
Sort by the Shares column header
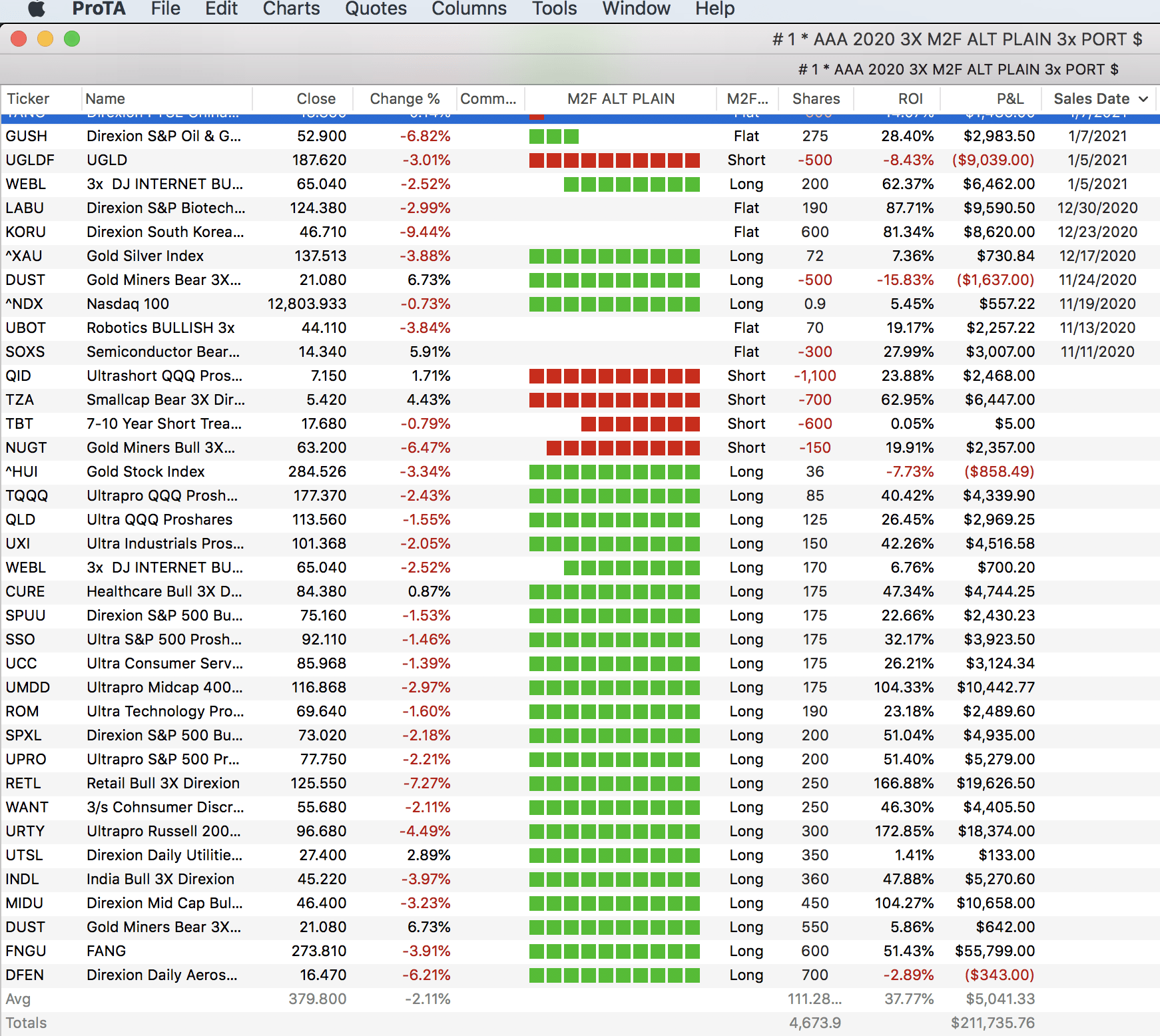click(816, 99)
